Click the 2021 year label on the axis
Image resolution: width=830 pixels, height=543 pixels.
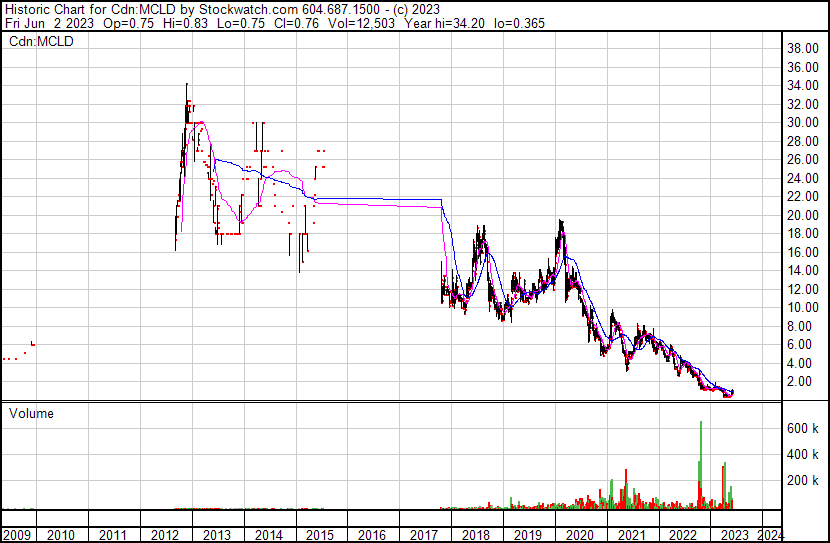[x=629, y=534]
